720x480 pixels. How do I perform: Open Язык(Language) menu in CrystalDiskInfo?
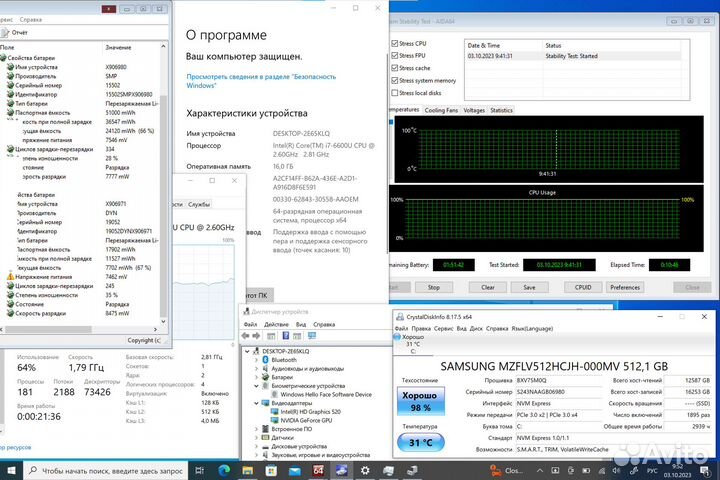coord(532,328)
